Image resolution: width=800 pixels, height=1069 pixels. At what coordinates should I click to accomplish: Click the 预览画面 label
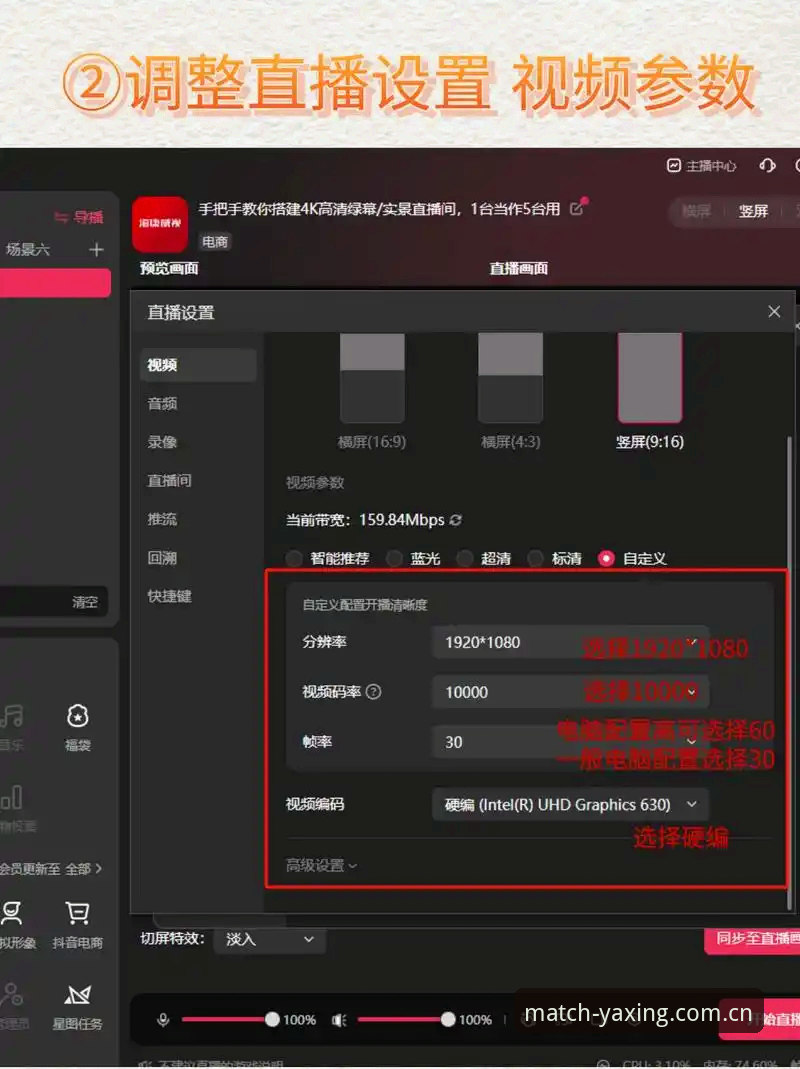click(169, 269)
